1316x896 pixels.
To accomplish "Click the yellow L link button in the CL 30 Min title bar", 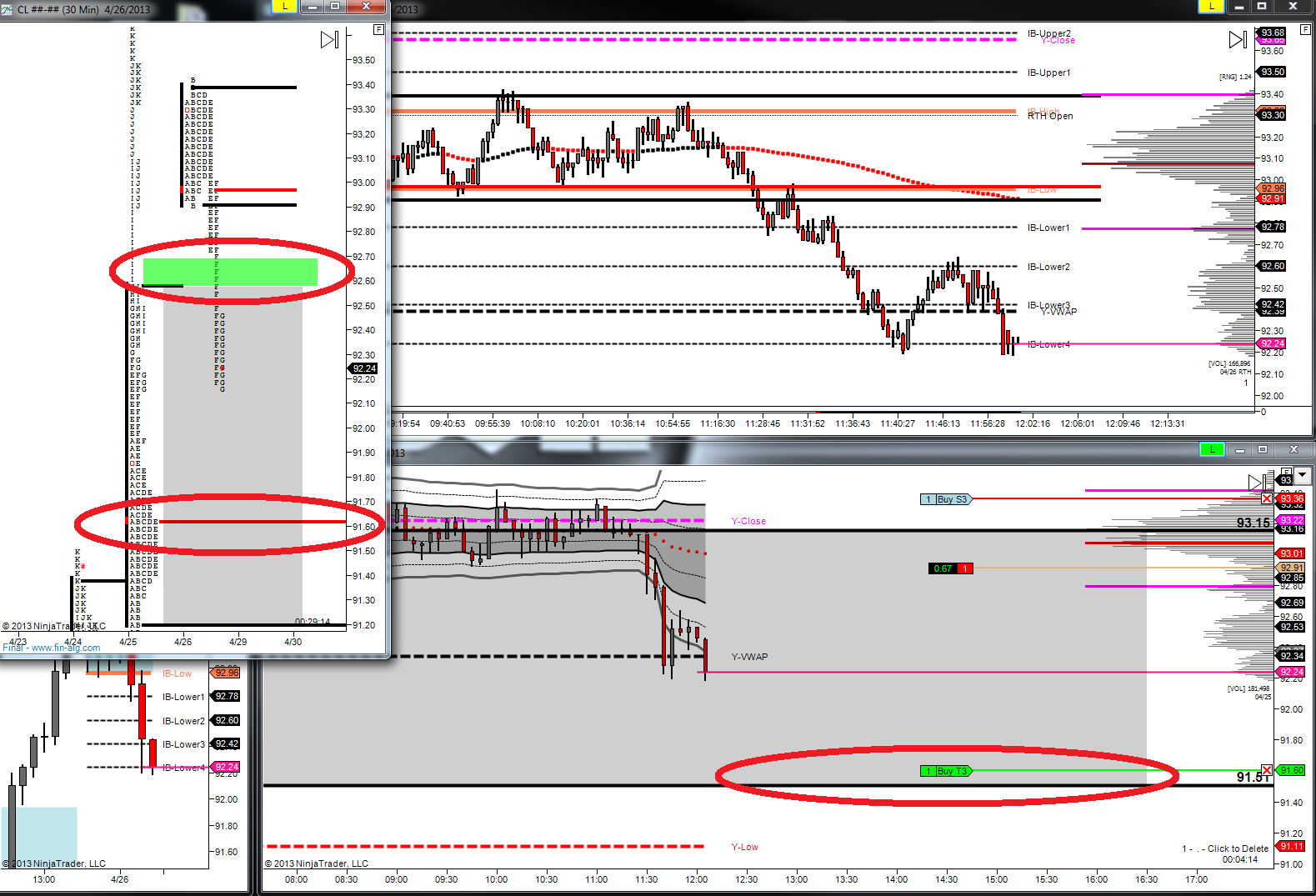I will click(x=285, y=7).
